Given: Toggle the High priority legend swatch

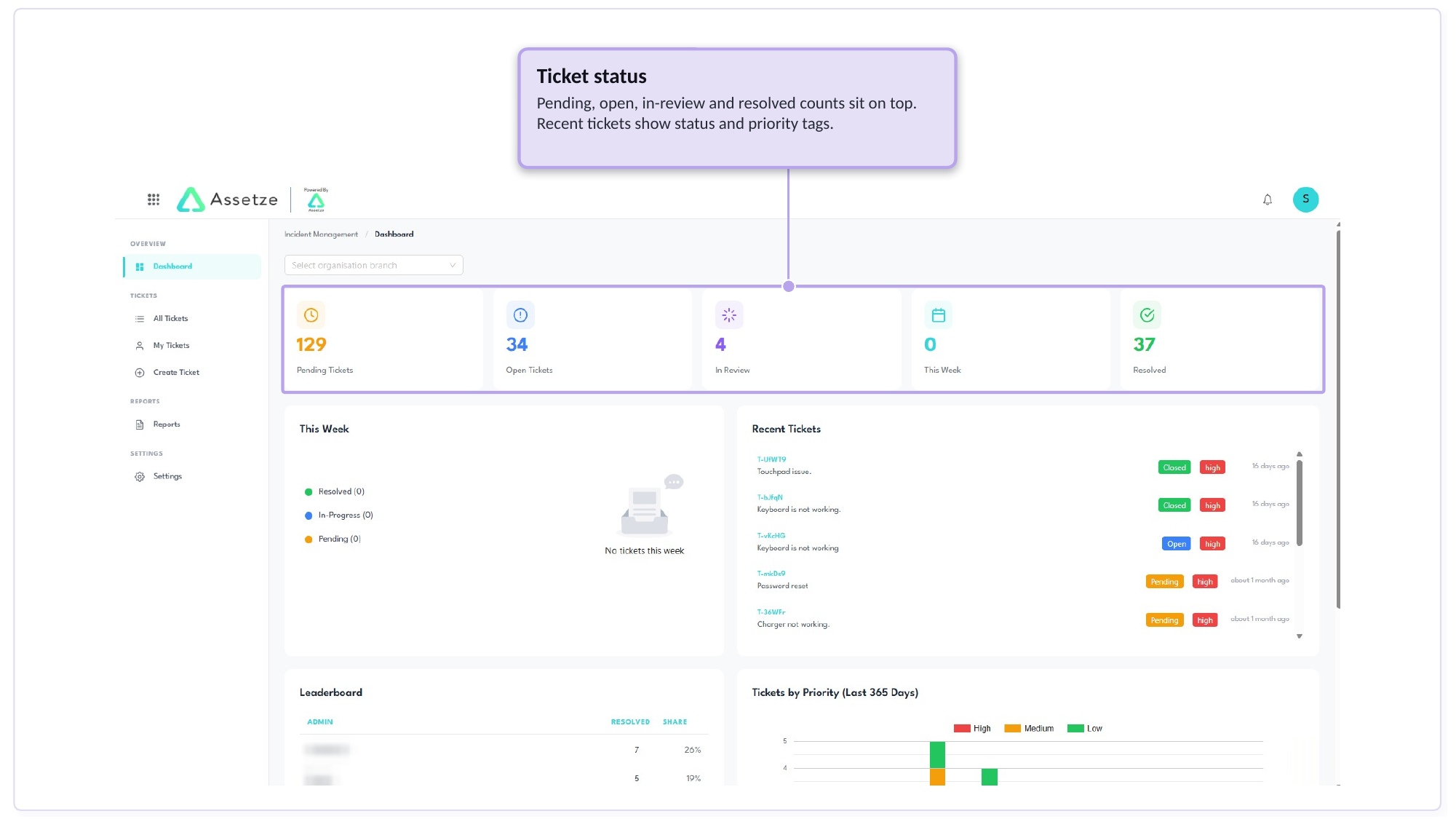Looking at the screenshot, I should tap(962, 729).
